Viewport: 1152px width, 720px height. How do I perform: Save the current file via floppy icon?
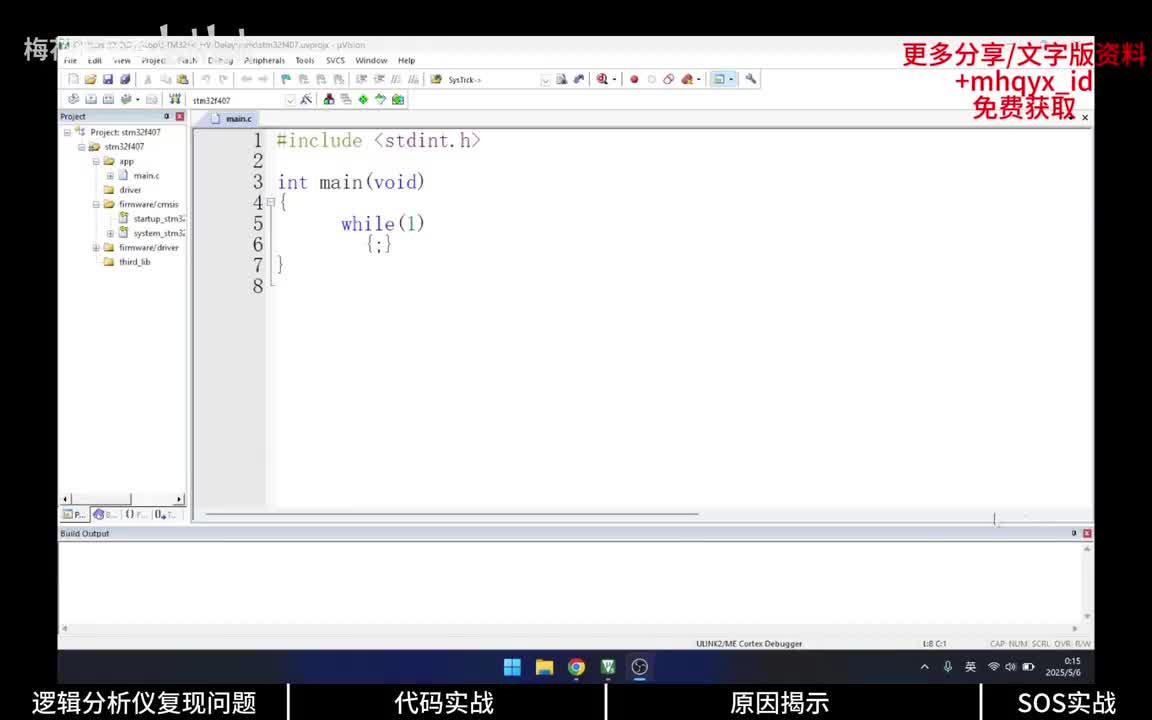coord(108,79)
